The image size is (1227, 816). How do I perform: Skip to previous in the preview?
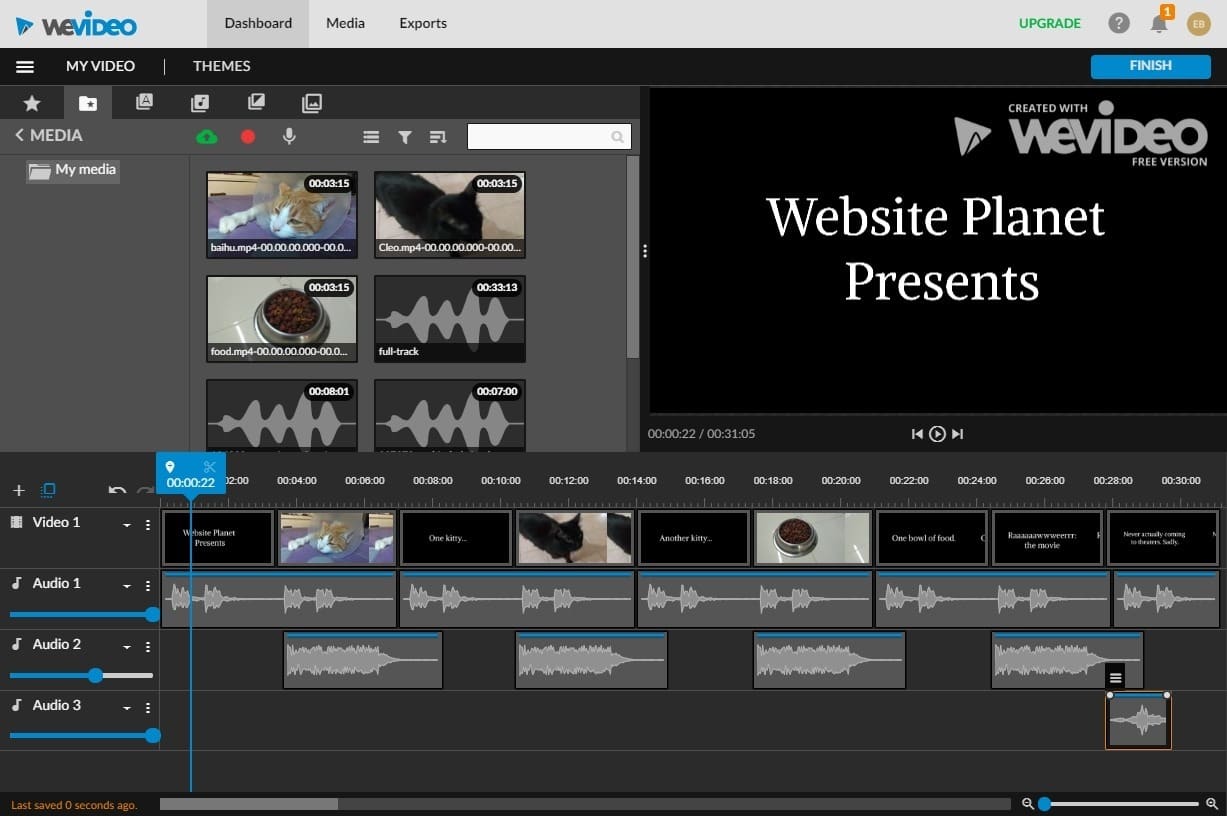tap(916, 434)
